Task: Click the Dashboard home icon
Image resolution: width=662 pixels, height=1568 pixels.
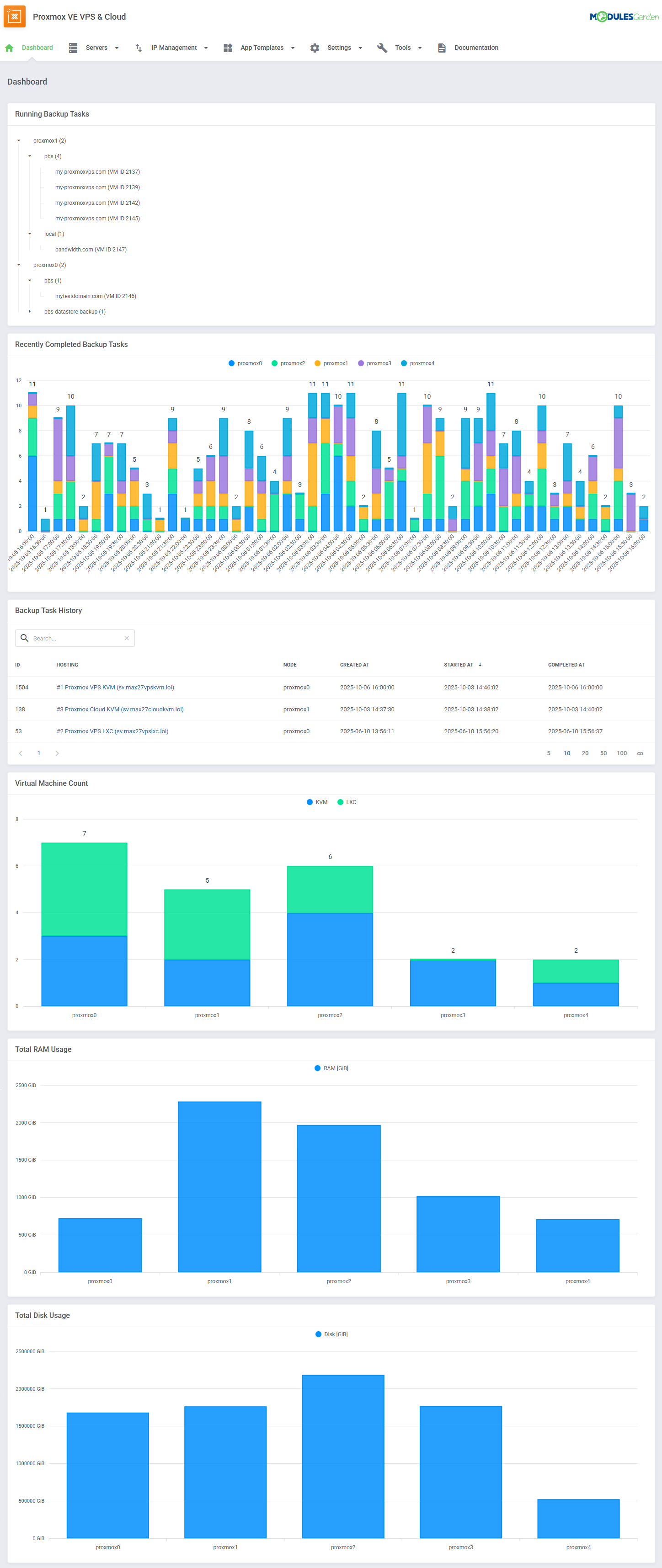Action: tap(9, 48)
